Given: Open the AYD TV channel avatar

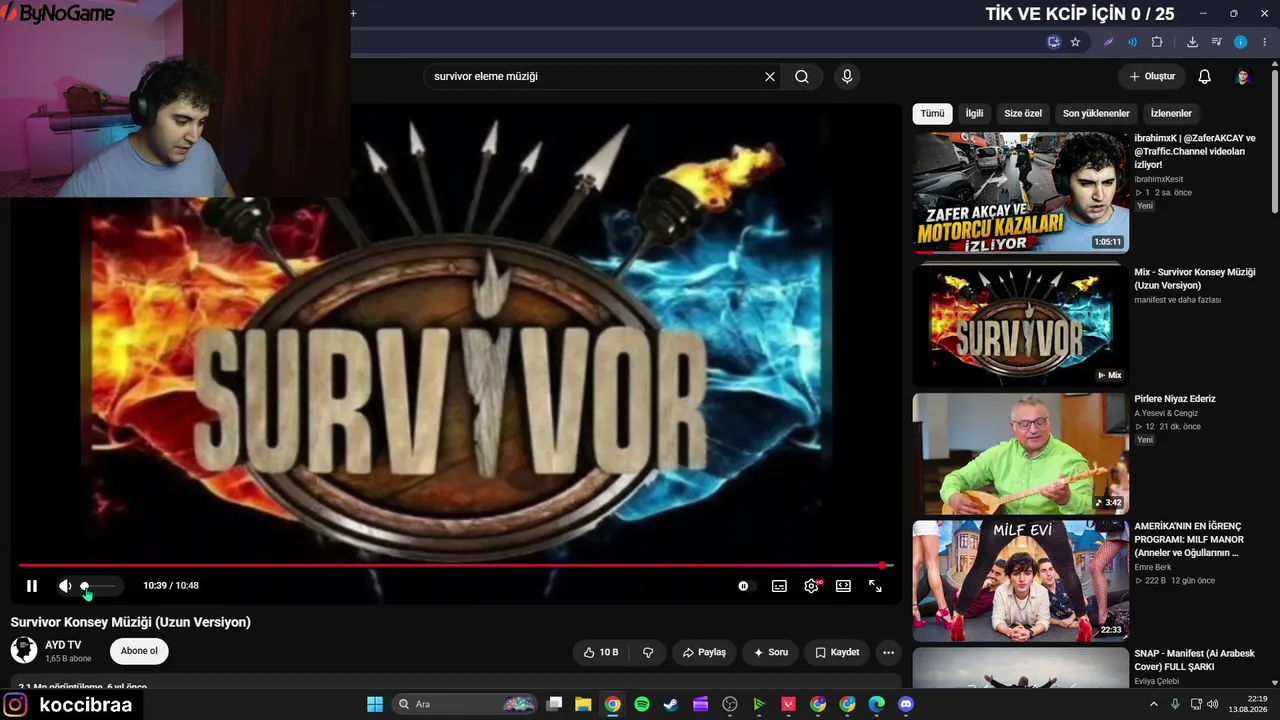Looking at the screenshot, I should 24,650.
